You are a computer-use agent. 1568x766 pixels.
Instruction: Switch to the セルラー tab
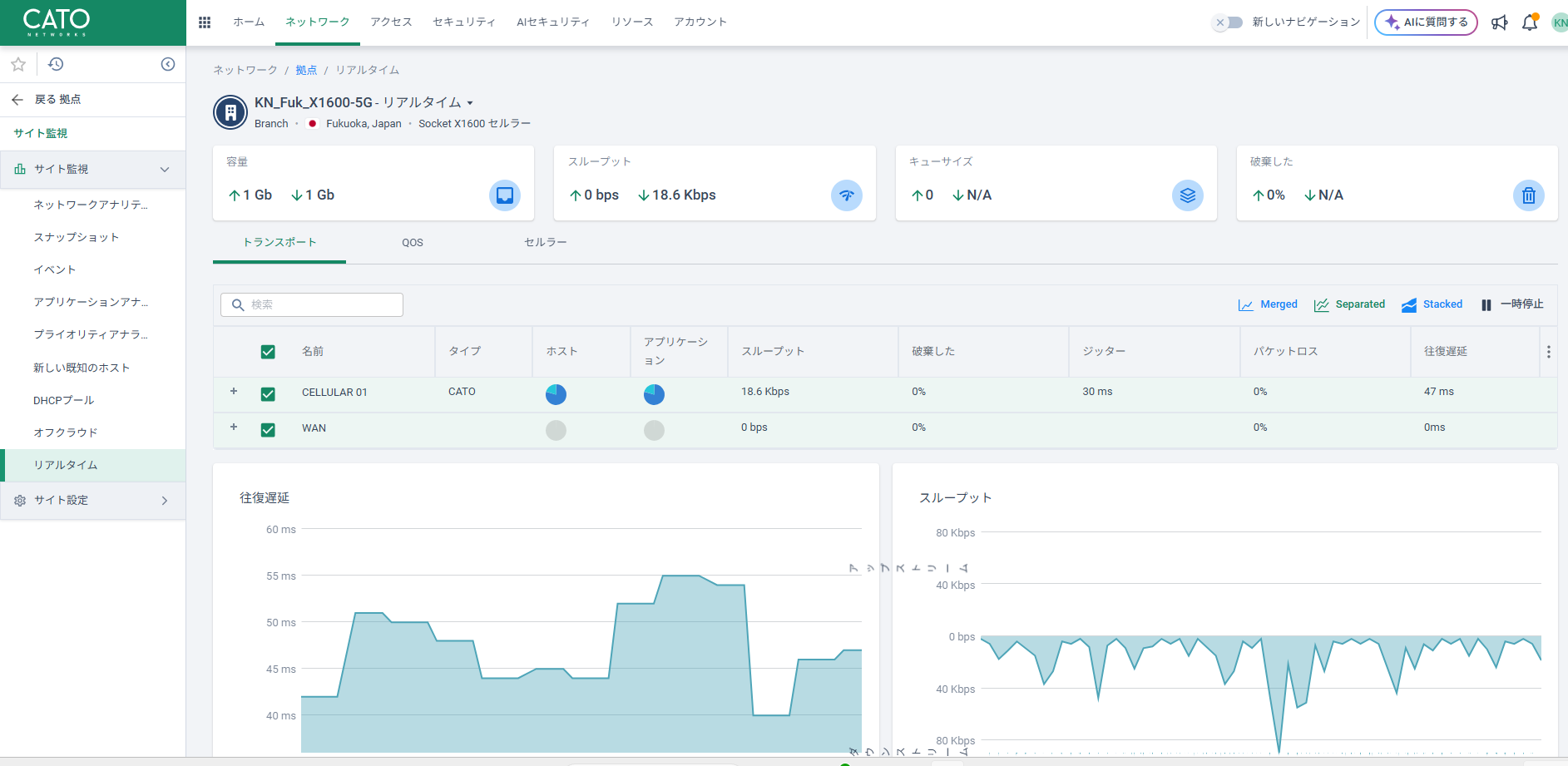(x=546, y=243)
